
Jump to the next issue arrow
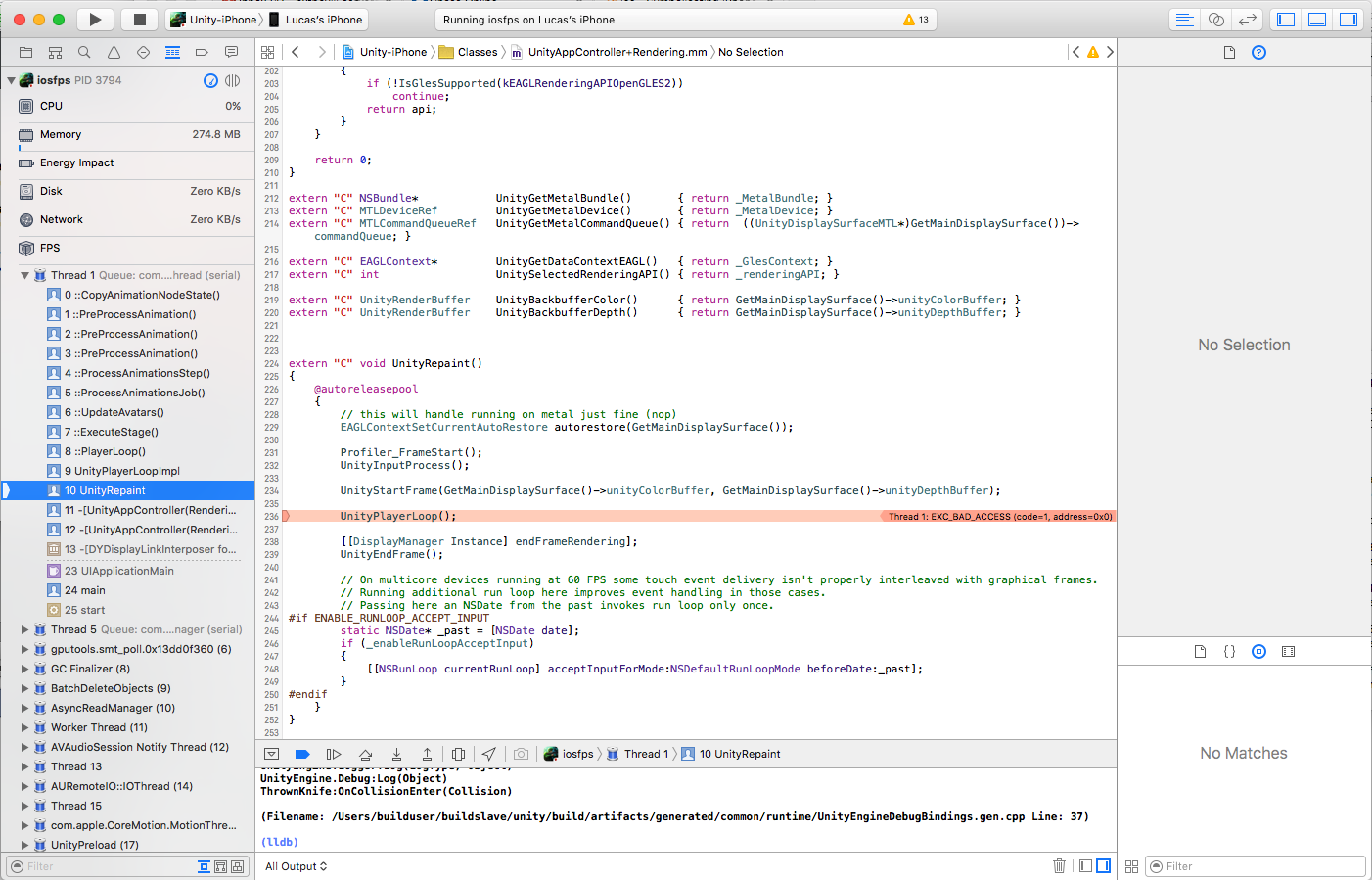tap(1110, 52)
